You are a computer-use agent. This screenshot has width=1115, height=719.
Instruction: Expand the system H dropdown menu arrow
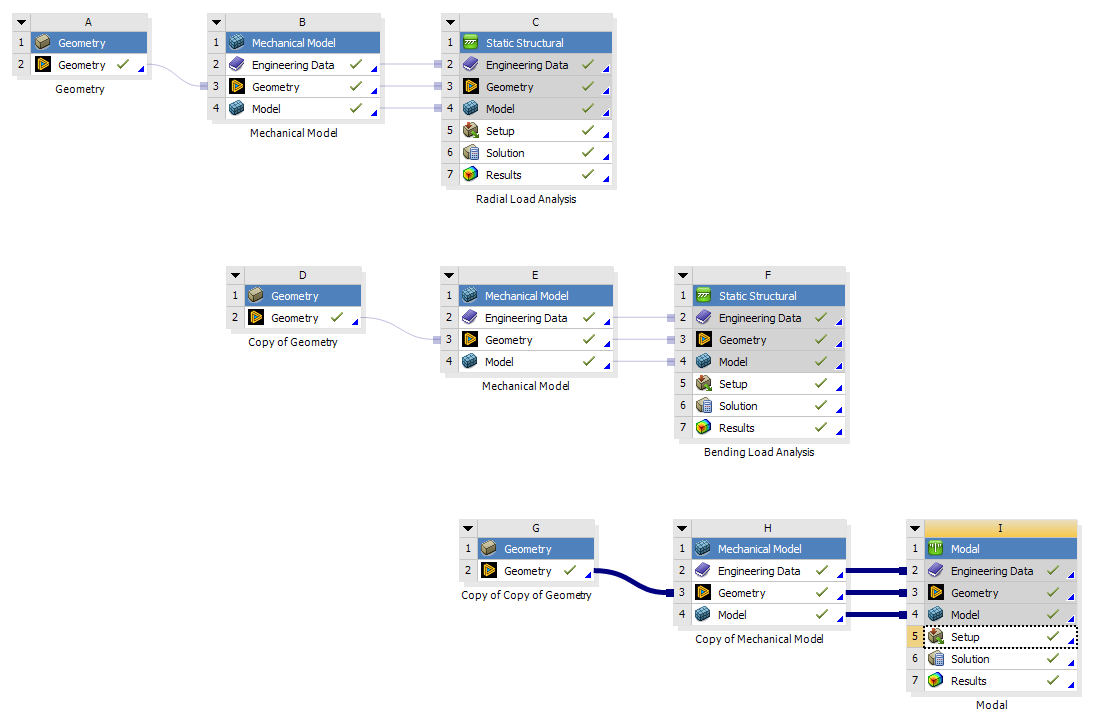(682, 528)
